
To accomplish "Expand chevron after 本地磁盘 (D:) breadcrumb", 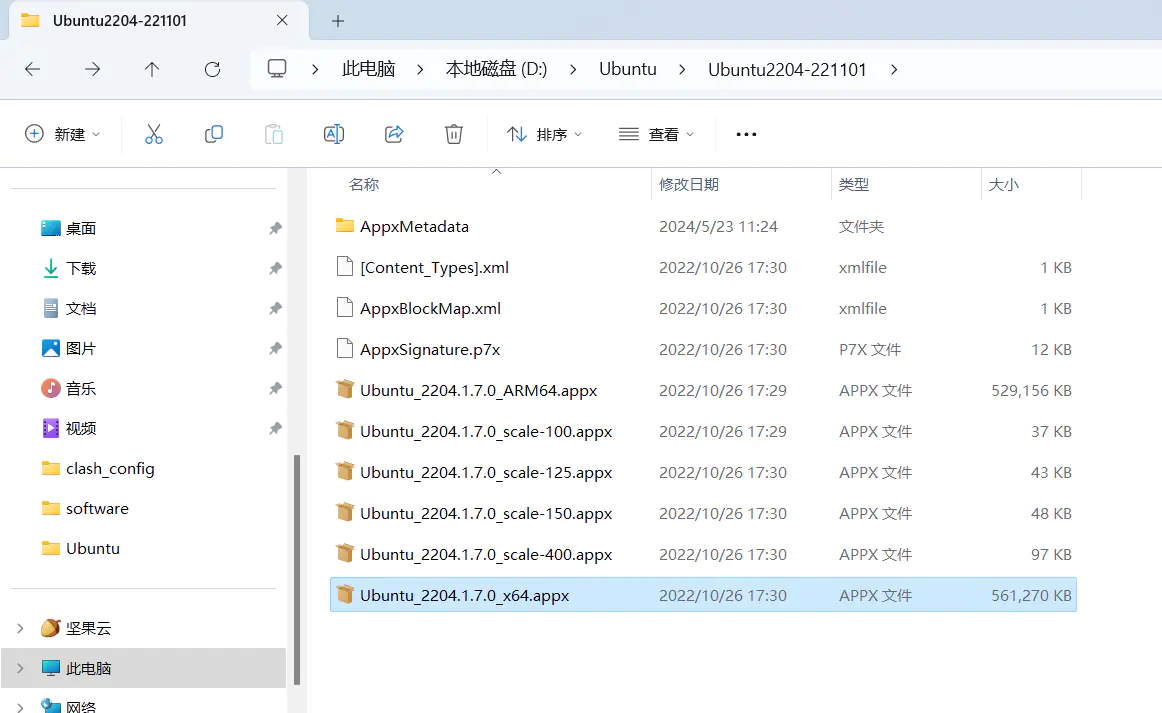I will coord(574,70).
